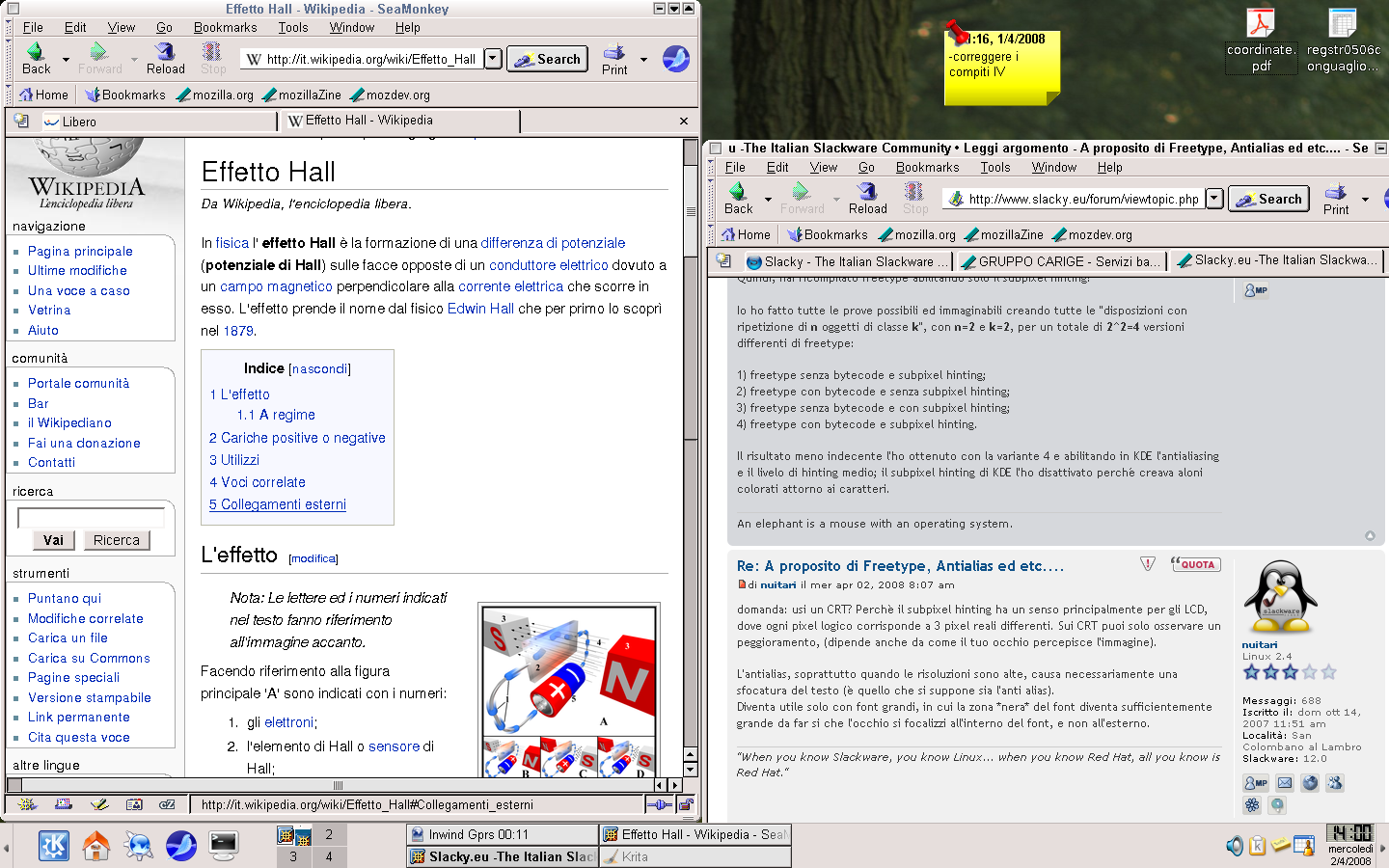Select the regstr0506conguaglio desktop file icon
Image resolution: width=1389 pixels, height=868 pixels.
[1344, 41]
